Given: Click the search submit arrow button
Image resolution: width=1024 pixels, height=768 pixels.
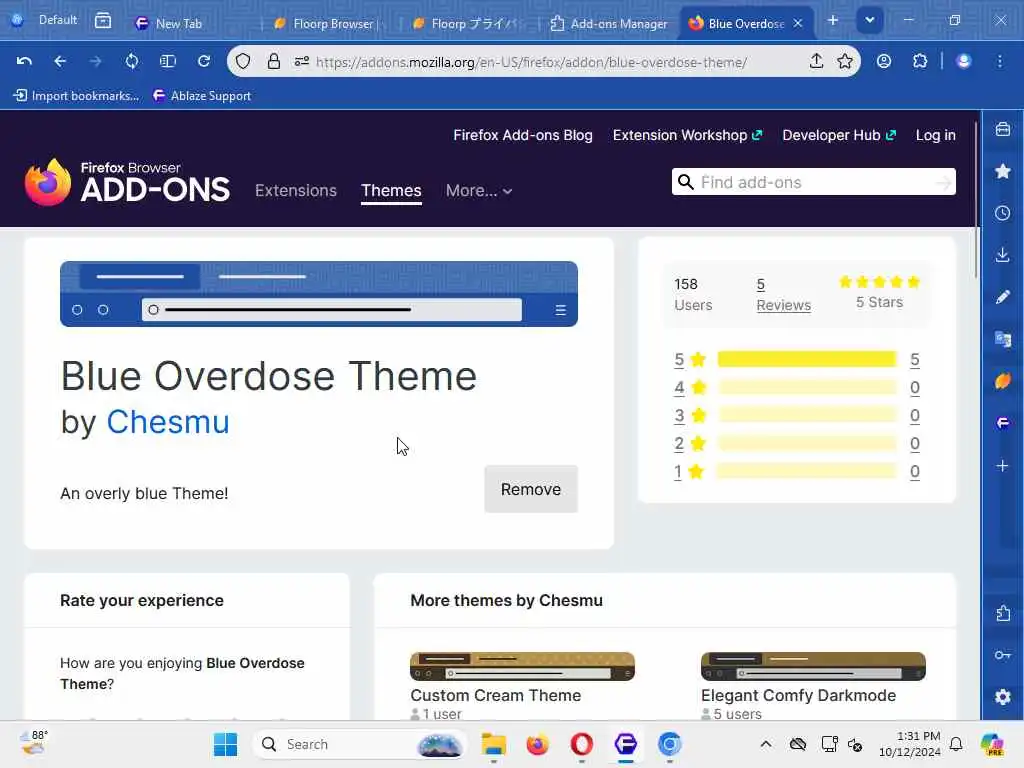Looking at the screenshot, I should [x=943, y=183].
